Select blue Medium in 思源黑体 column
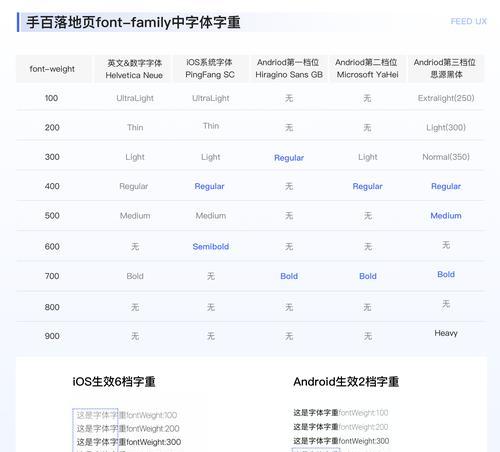Viewport: 500px width, 452px height. coord(446,216)
